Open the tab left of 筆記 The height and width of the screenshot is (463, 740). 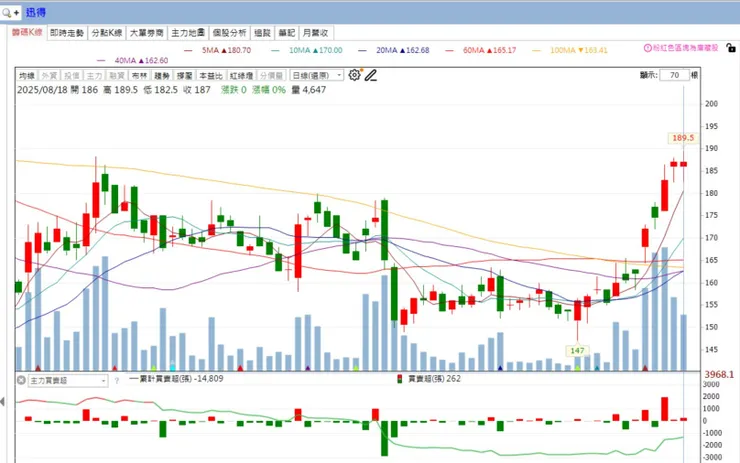point(262,33)
